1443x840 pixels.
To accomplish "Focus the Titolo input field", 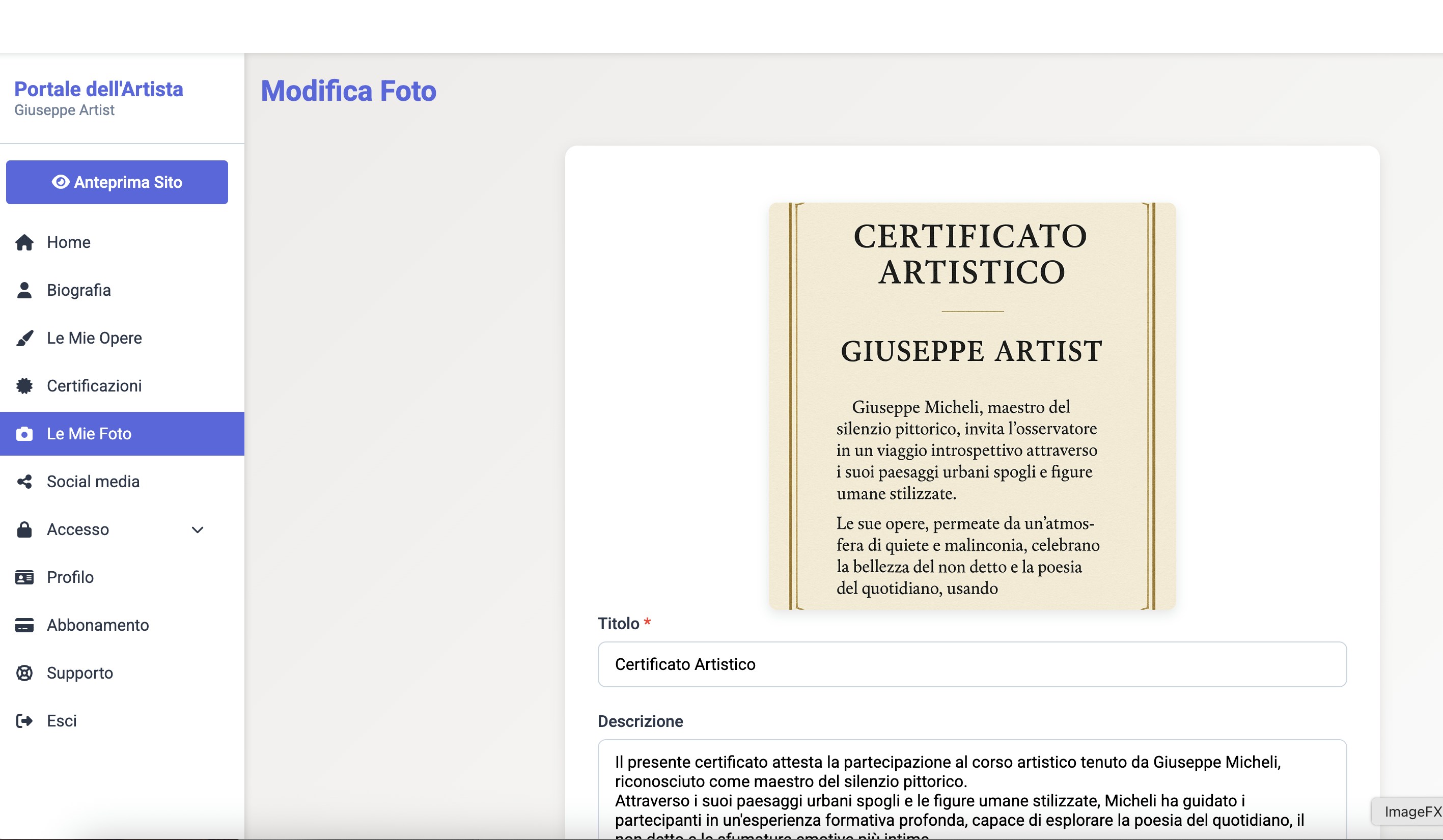I will click(x=972, y=664).
